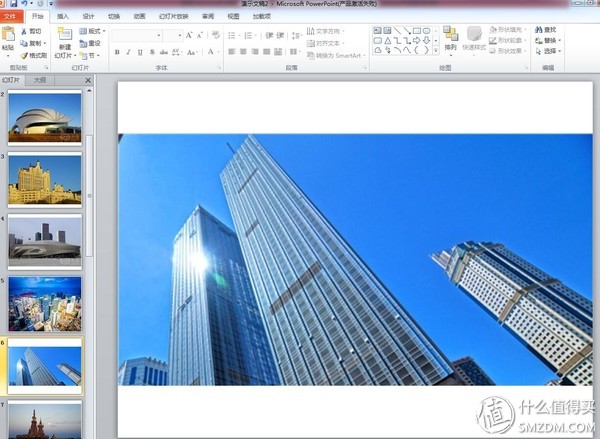Click Increase Font Size icon

189,35
